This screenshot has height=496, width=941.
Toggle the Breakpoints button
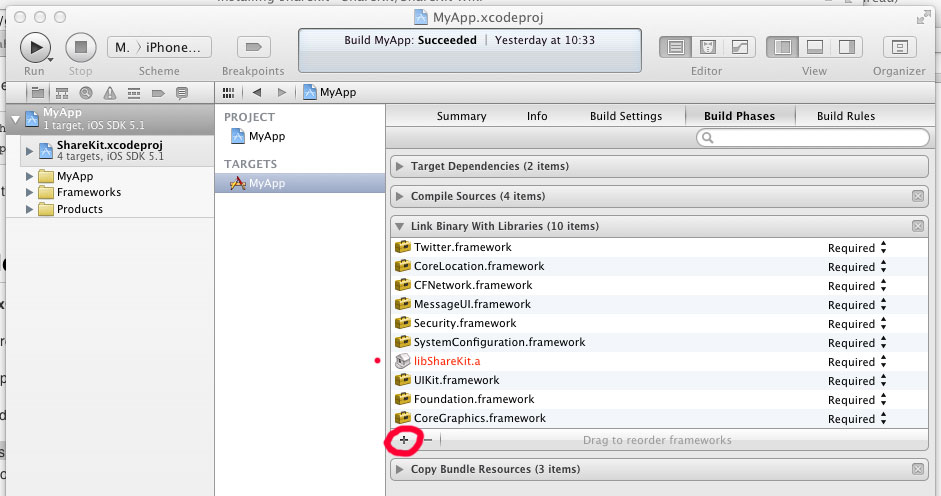[253, 47]
